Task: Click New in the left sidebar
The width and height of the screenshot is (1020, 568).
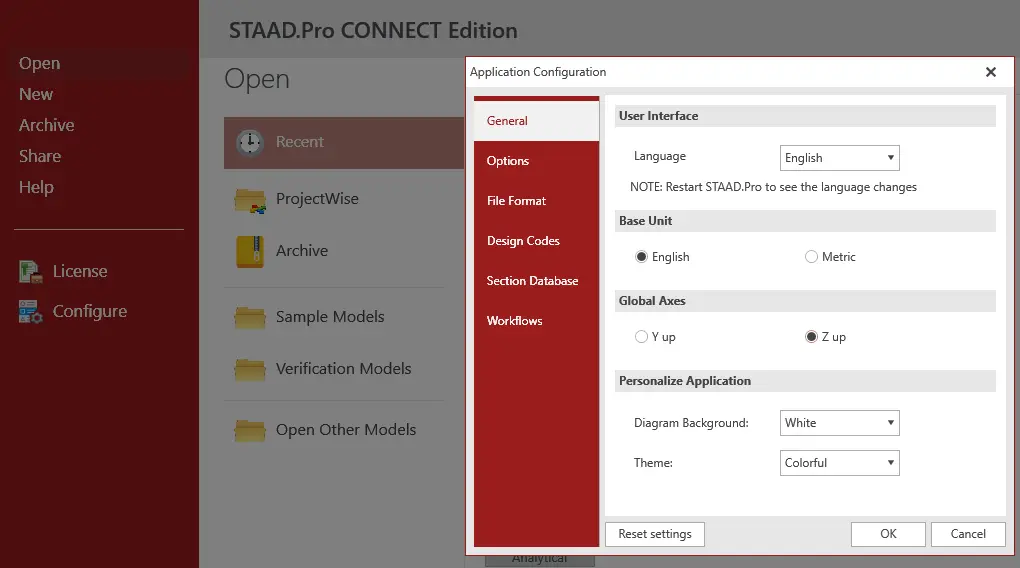Action: (36, 94)
